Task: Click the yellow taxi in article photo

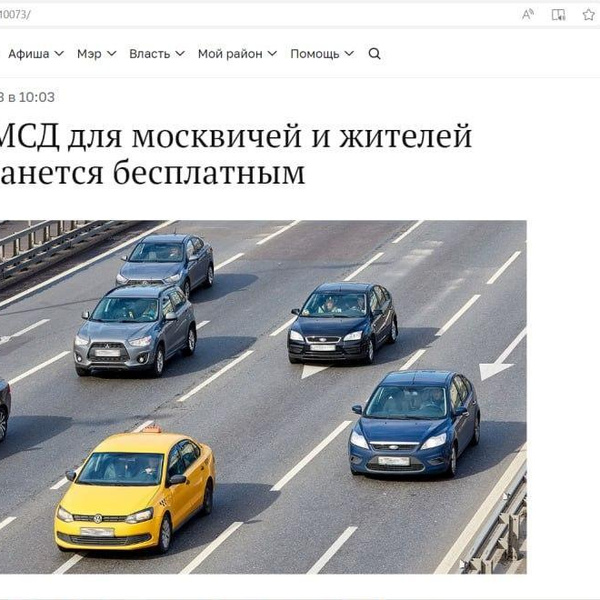Action: 135,489
